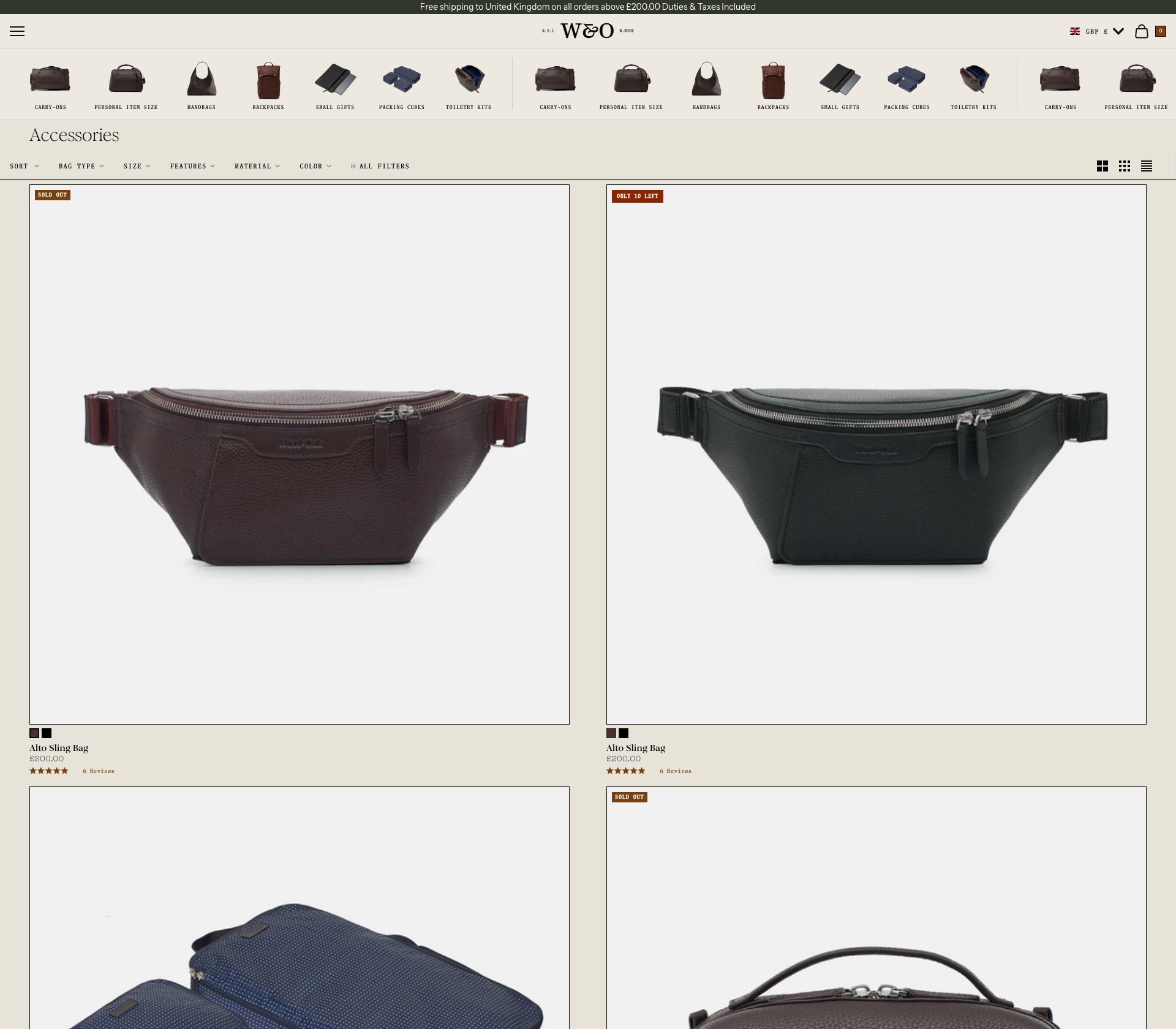The image size is (1176, 1029).
Task: Click star rating under the black sling bag
Action: (626, 771)
